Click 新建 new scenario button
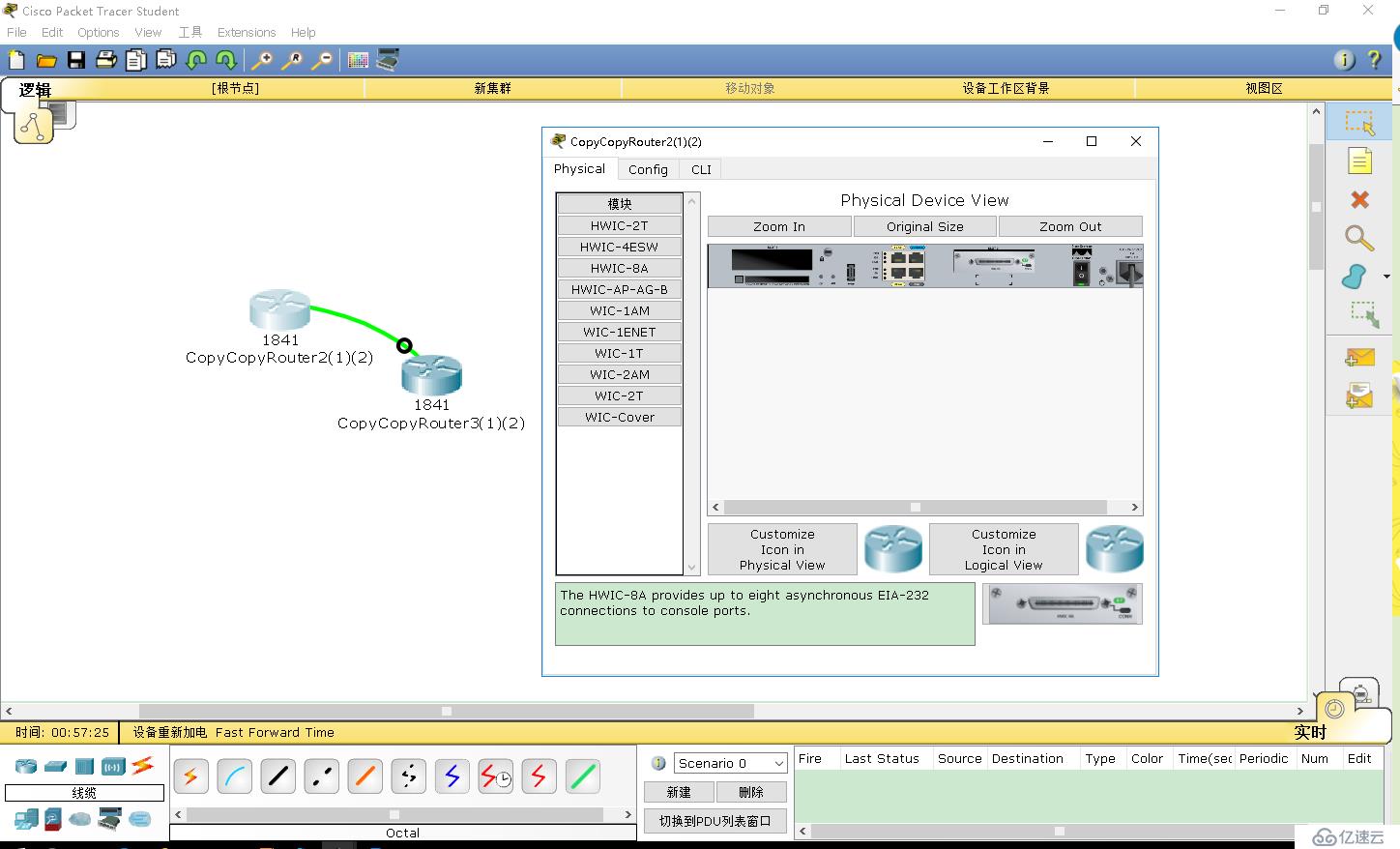Viewport: 1400px width, 849px height. pyautogui.click(x=679, y=792)
